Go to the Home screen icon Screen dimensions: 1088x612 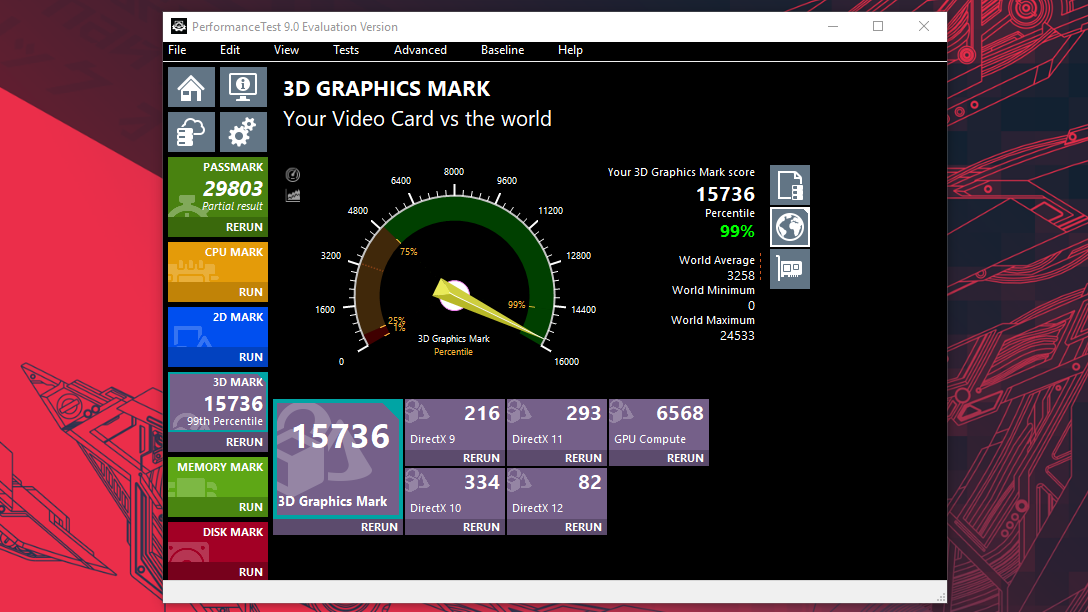tap(192, 87)
